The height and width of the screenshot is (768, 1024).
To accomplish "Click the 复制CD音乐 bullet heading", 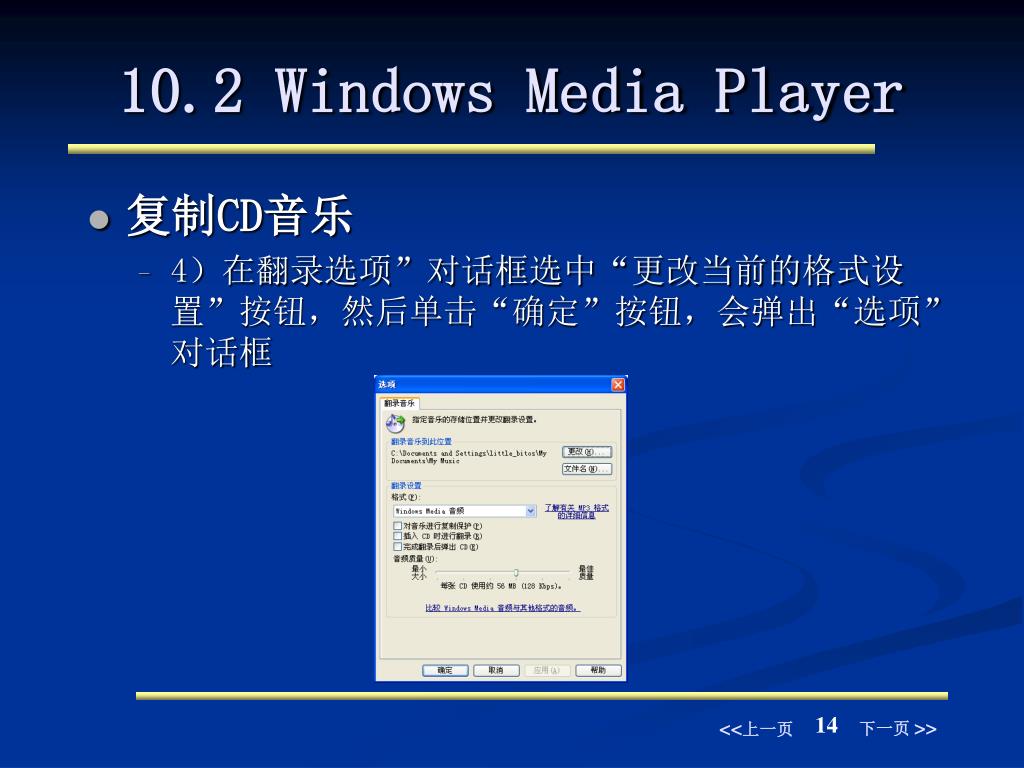I will [240, 216].
